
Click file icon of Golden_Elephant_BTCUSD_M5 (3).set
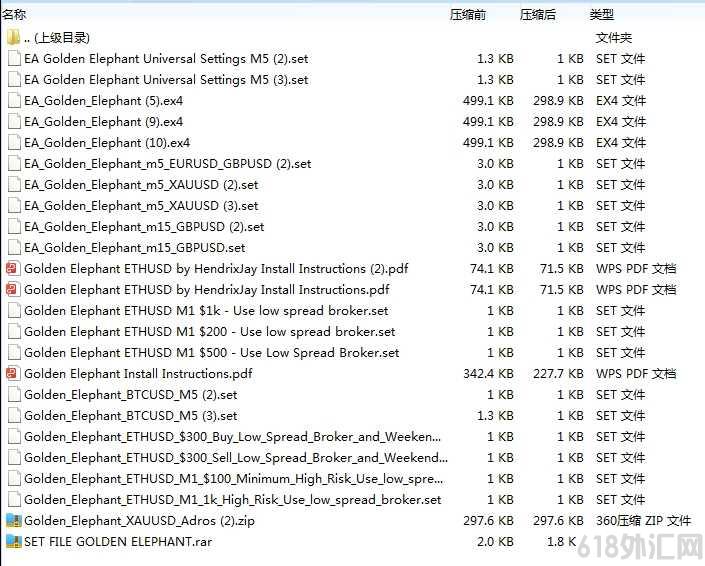coord(14,416)
